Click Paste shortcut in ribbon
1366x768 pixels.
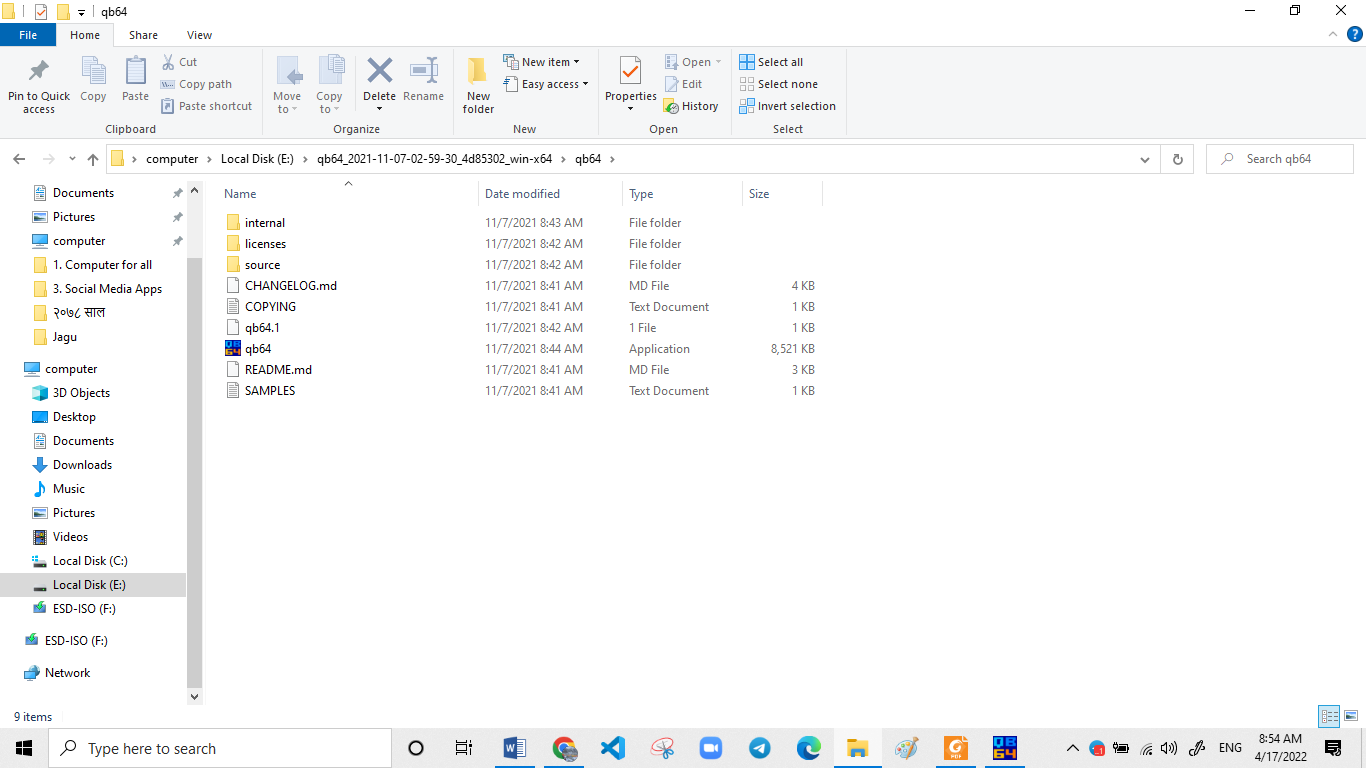[x=206, y=106]
